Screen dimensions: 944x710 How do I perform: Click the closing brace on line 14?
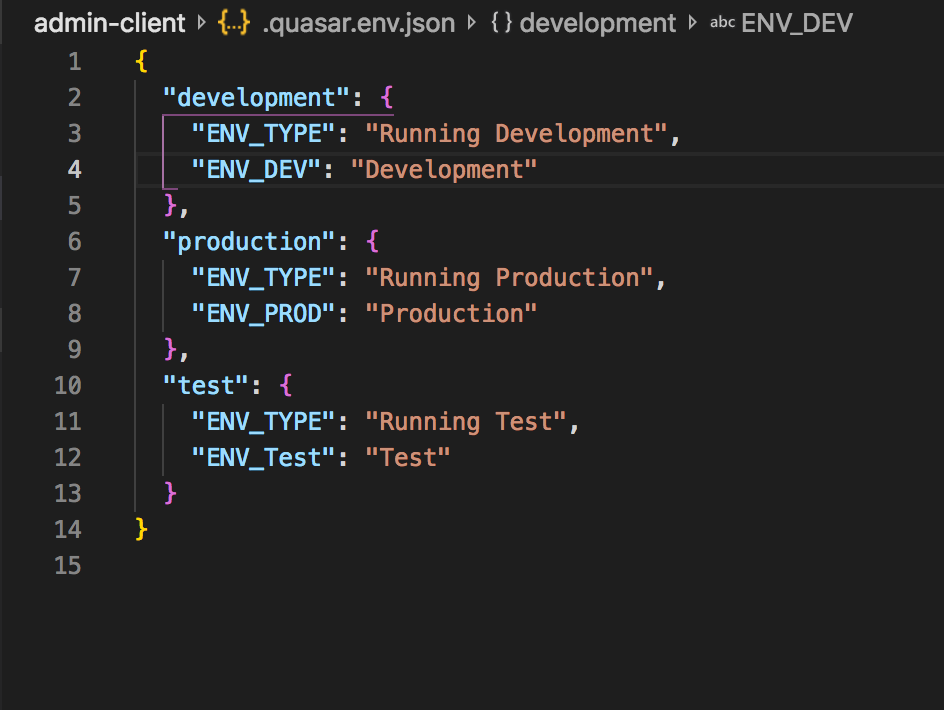pos(138,529)
